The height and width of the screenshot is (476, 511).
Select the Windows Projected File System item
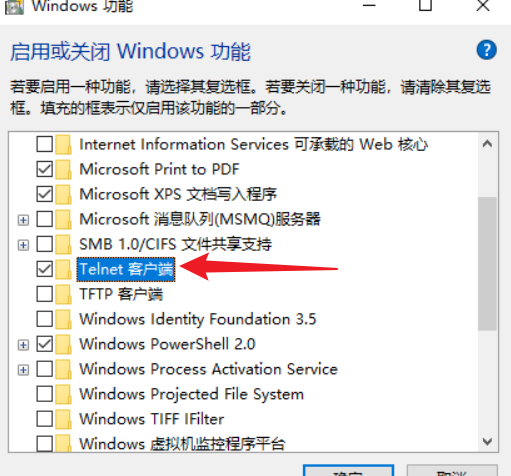pos(192,394)
